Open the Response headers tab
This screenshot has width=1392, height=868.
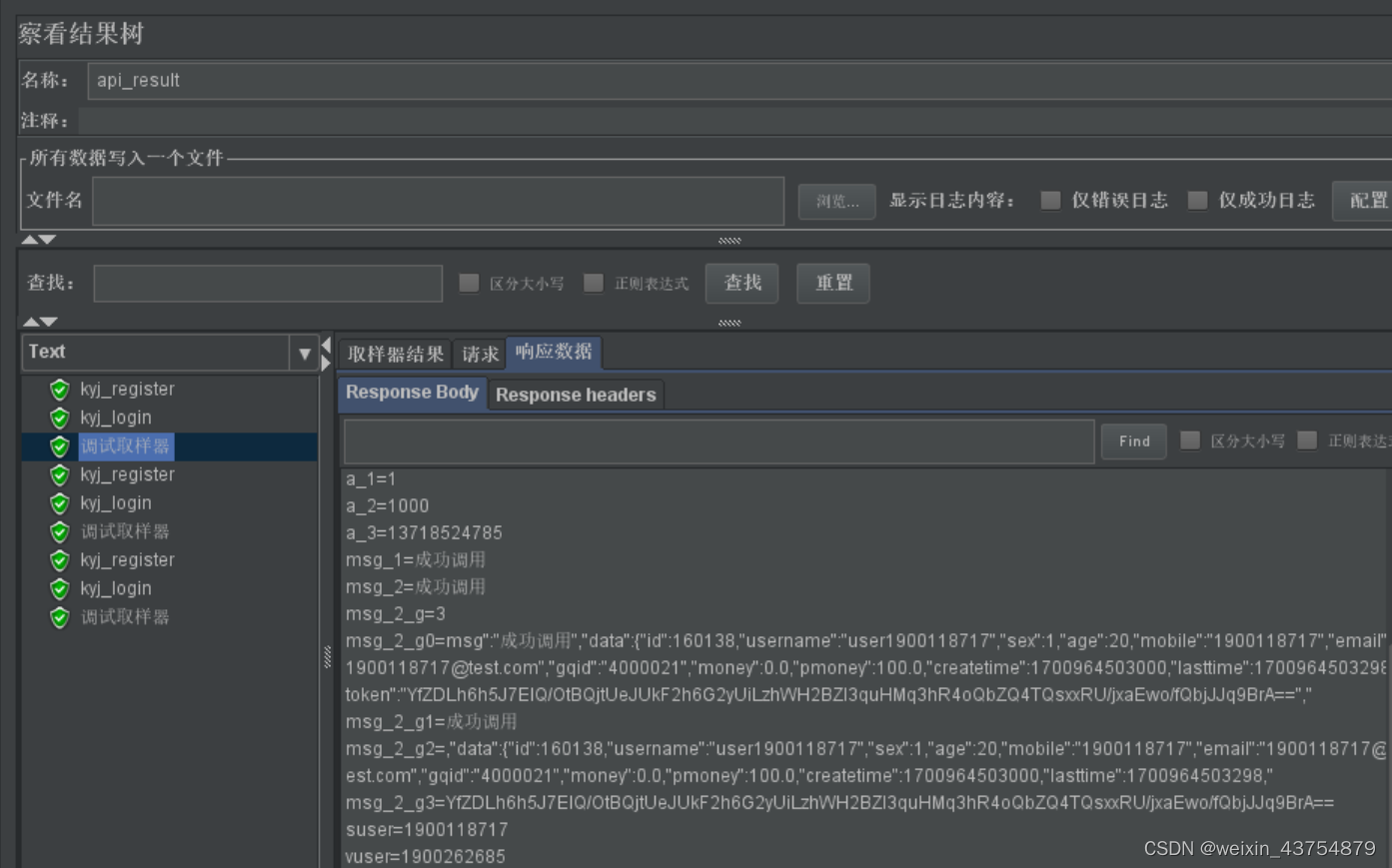pos(576,395)
